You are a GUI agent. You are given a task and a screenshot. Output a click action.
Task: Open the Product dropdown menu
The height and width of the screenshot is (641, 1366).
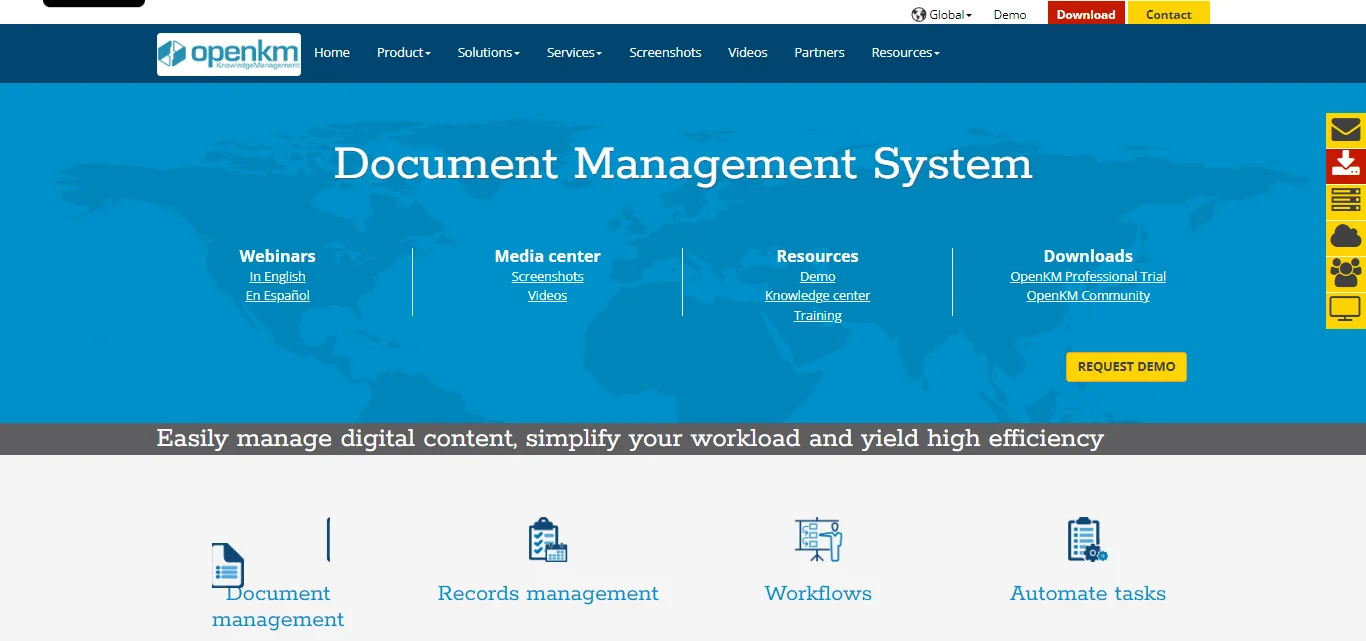click(x=404, y=53)
